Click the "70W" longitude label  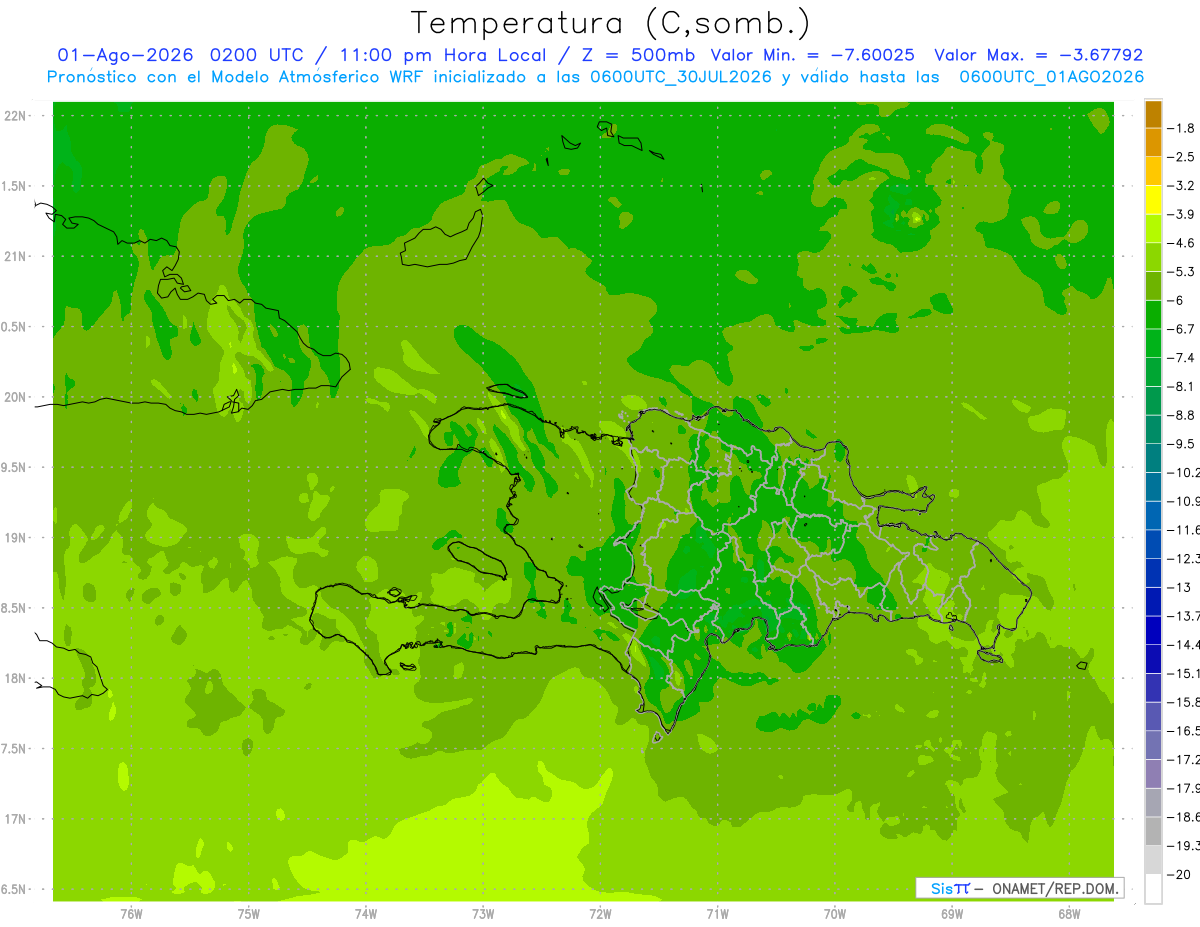coord(835,914)
